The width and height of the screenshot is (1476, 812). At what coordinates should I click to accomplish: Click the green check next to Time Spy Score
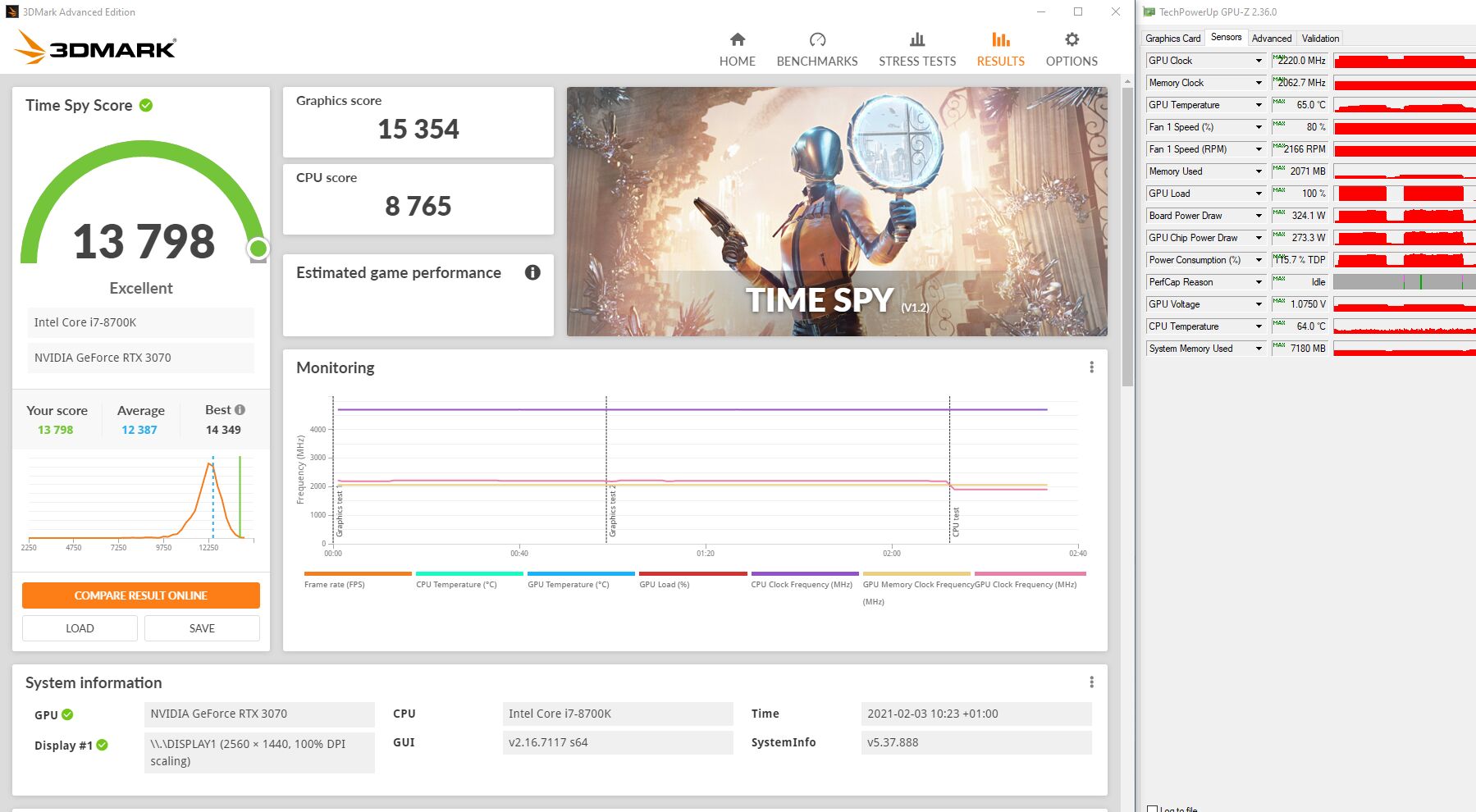tap(146, 105)
